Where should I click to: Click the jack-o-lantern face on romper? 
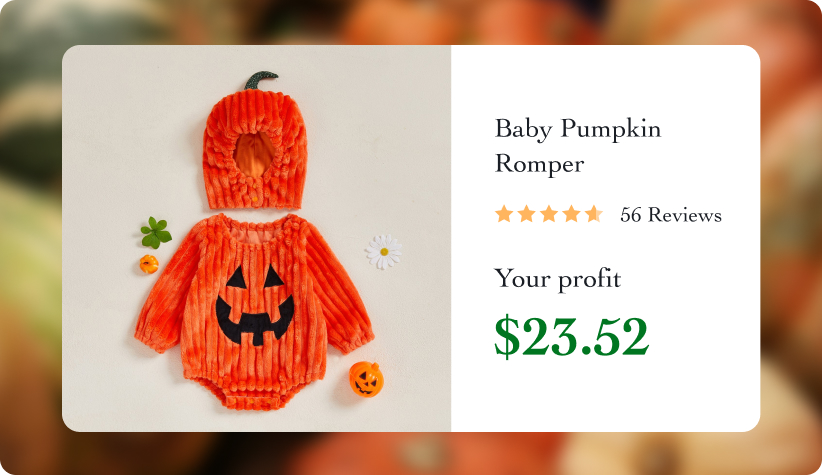255,305
